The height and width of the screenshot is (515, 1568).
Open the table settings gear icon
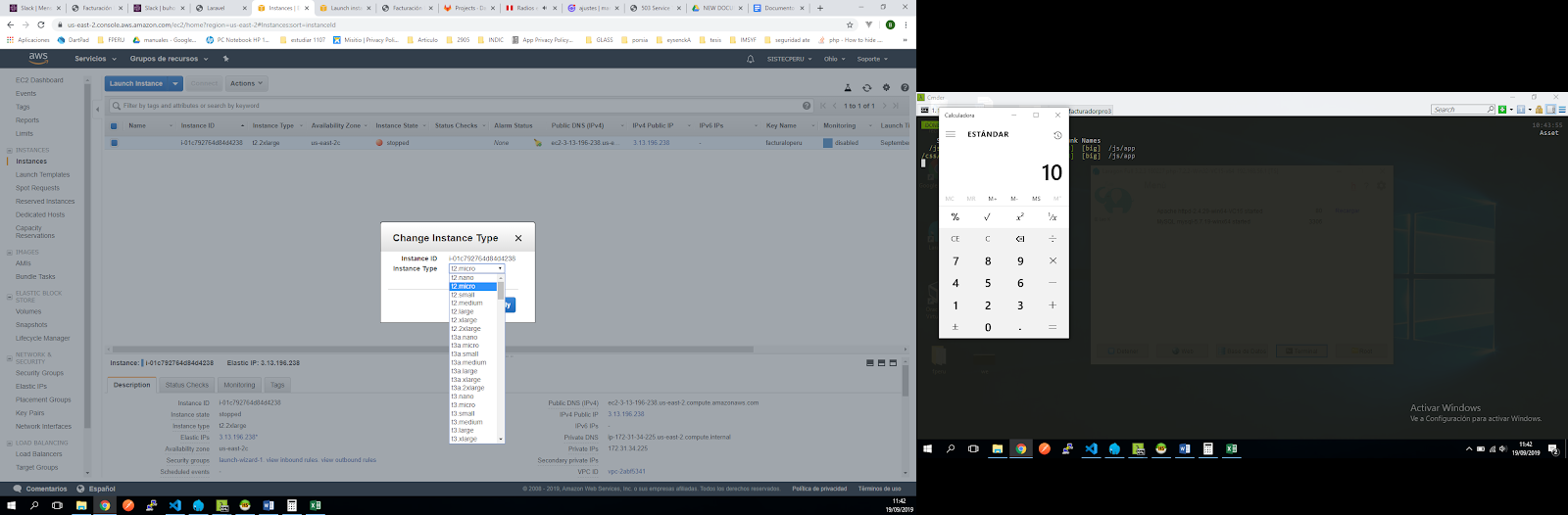click(886, 87)
